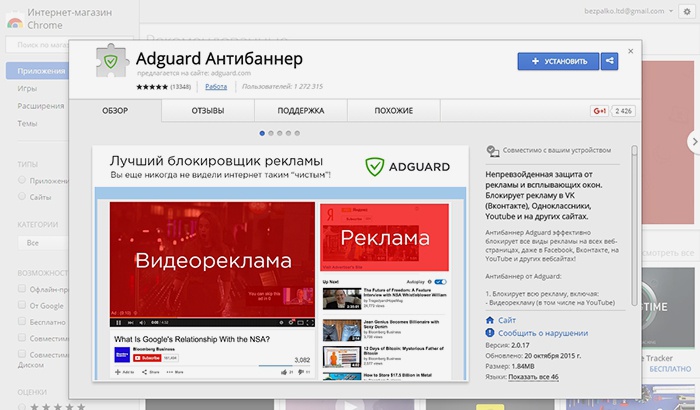Toggle the first Совместимо checkbox
The image size is (700, 410).
point(21,338)
